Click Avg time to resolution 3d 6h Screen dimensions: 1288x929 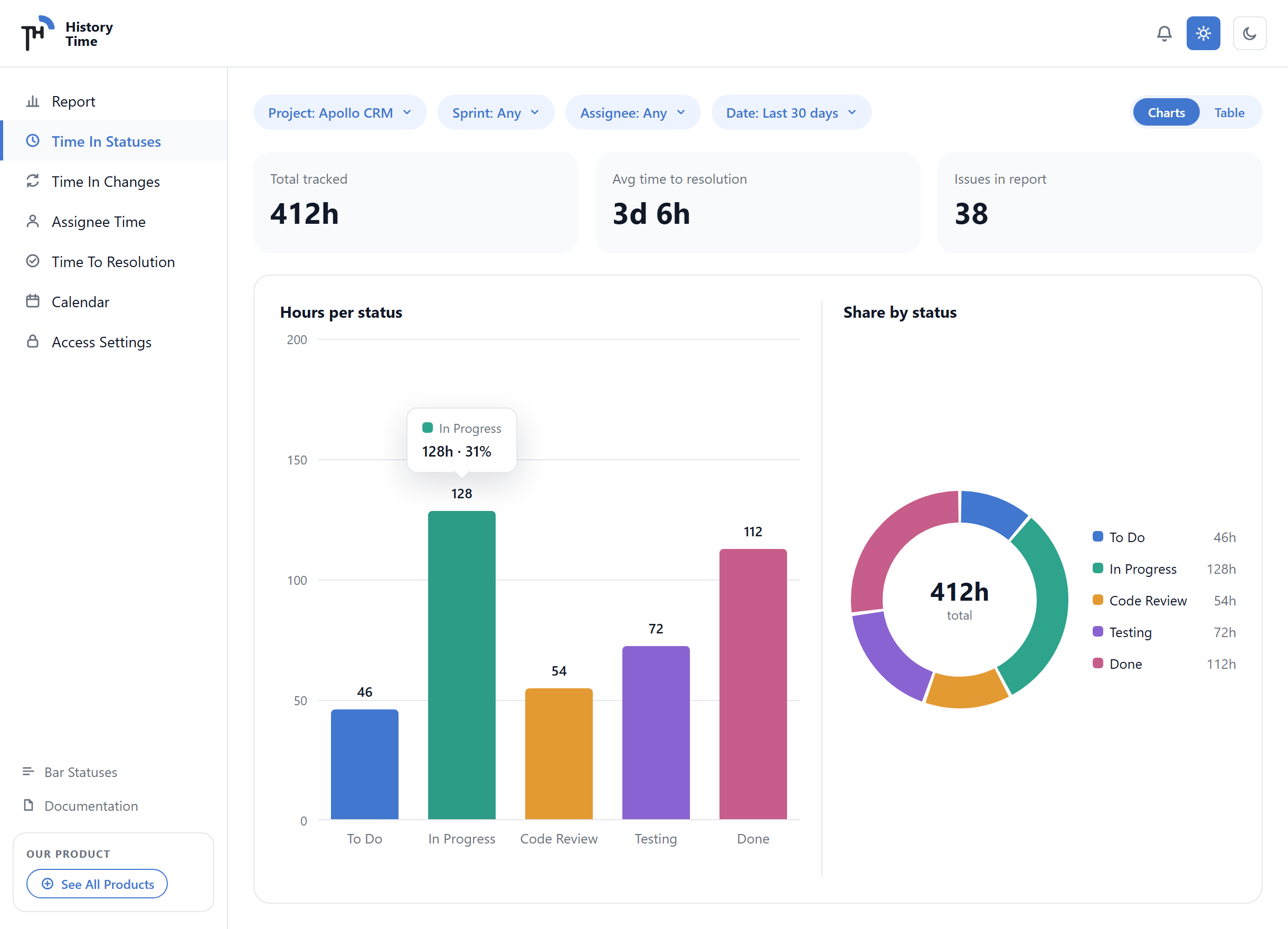(757, 202)
